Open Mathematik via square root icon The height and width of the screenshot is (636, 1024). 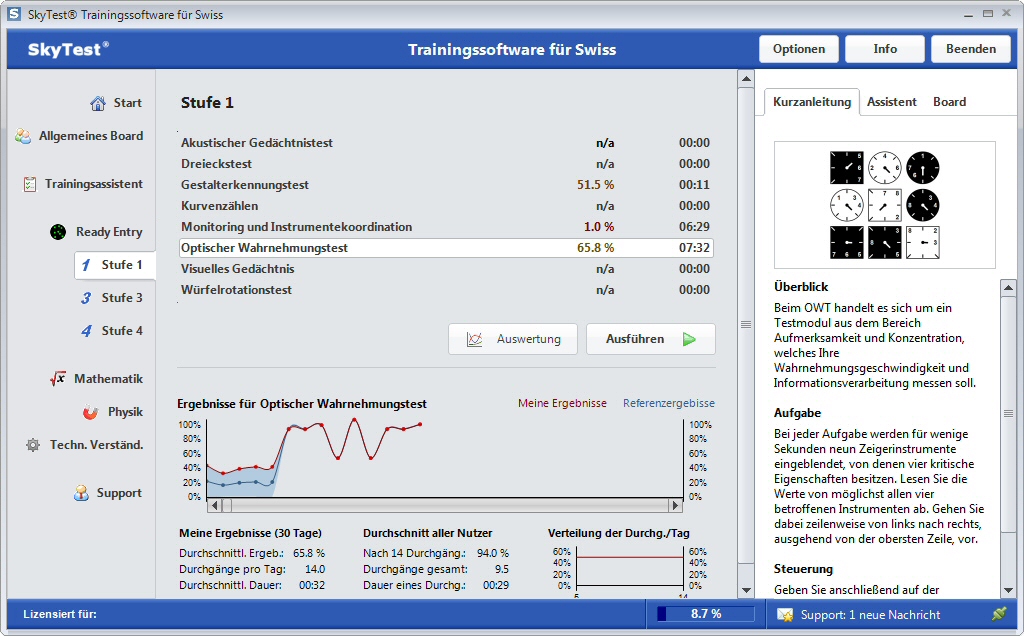(x=58, y=379)
